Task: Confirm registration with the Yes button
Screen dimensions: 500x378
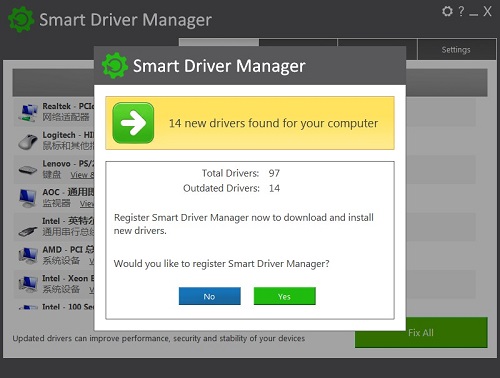Action: pyautogui.click(x=284, y=296)
